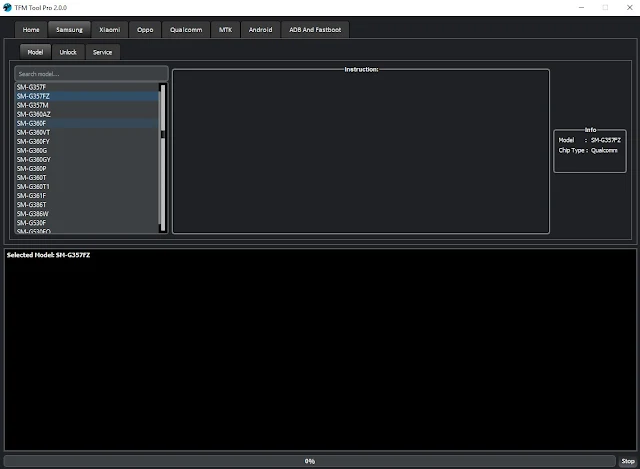Open the MTK tab
This screenshot has width=640, height=469.
pyautogui.click(x=225, y=30)
